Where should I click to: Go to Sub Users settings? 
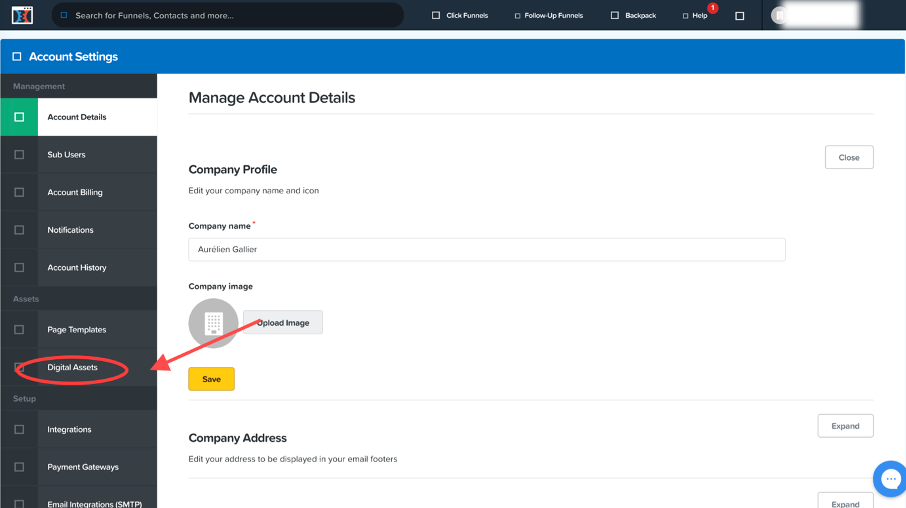pyautogui.click(x=79, y=154)
